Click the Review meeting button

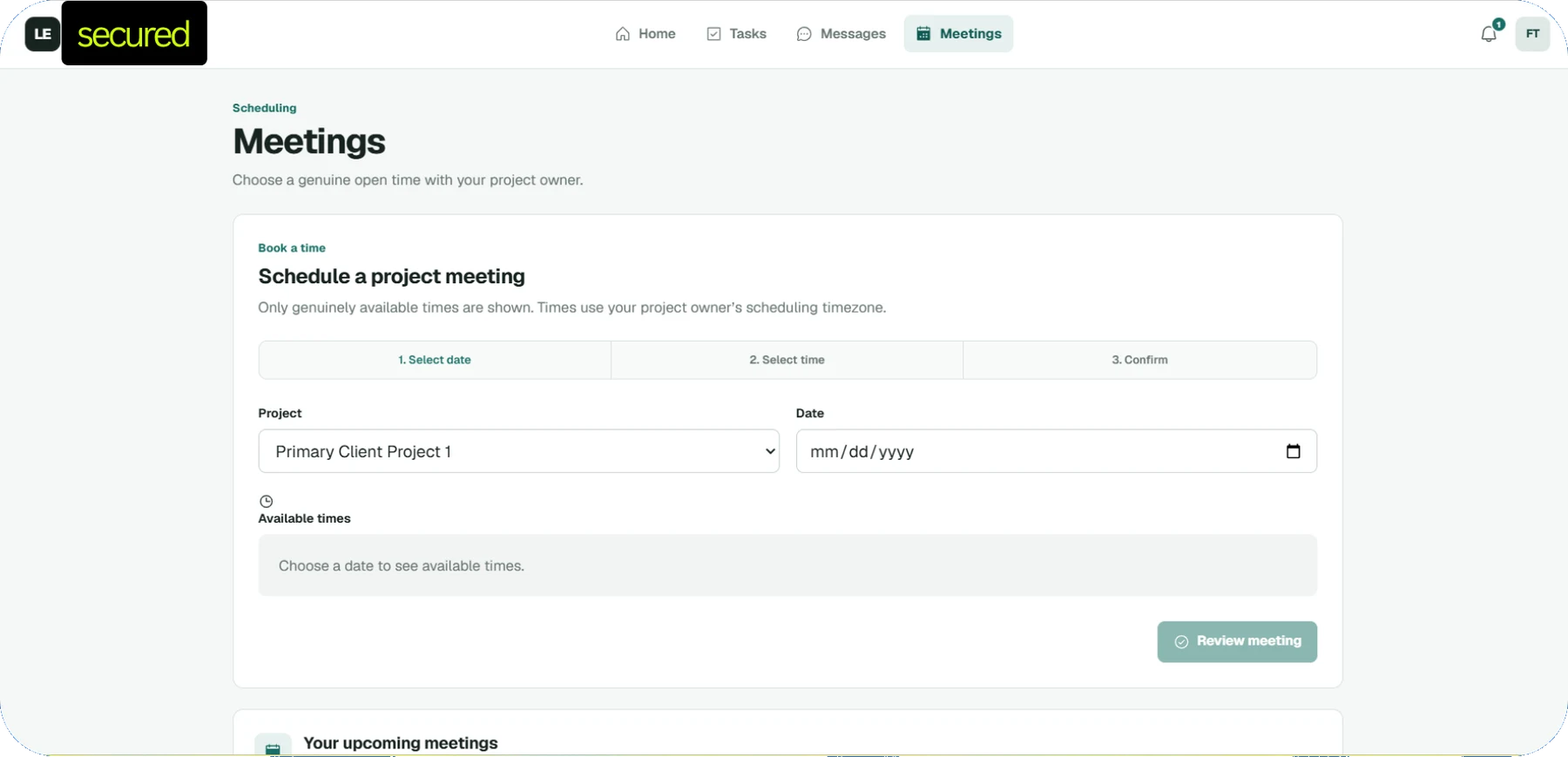pos(1237,642)
